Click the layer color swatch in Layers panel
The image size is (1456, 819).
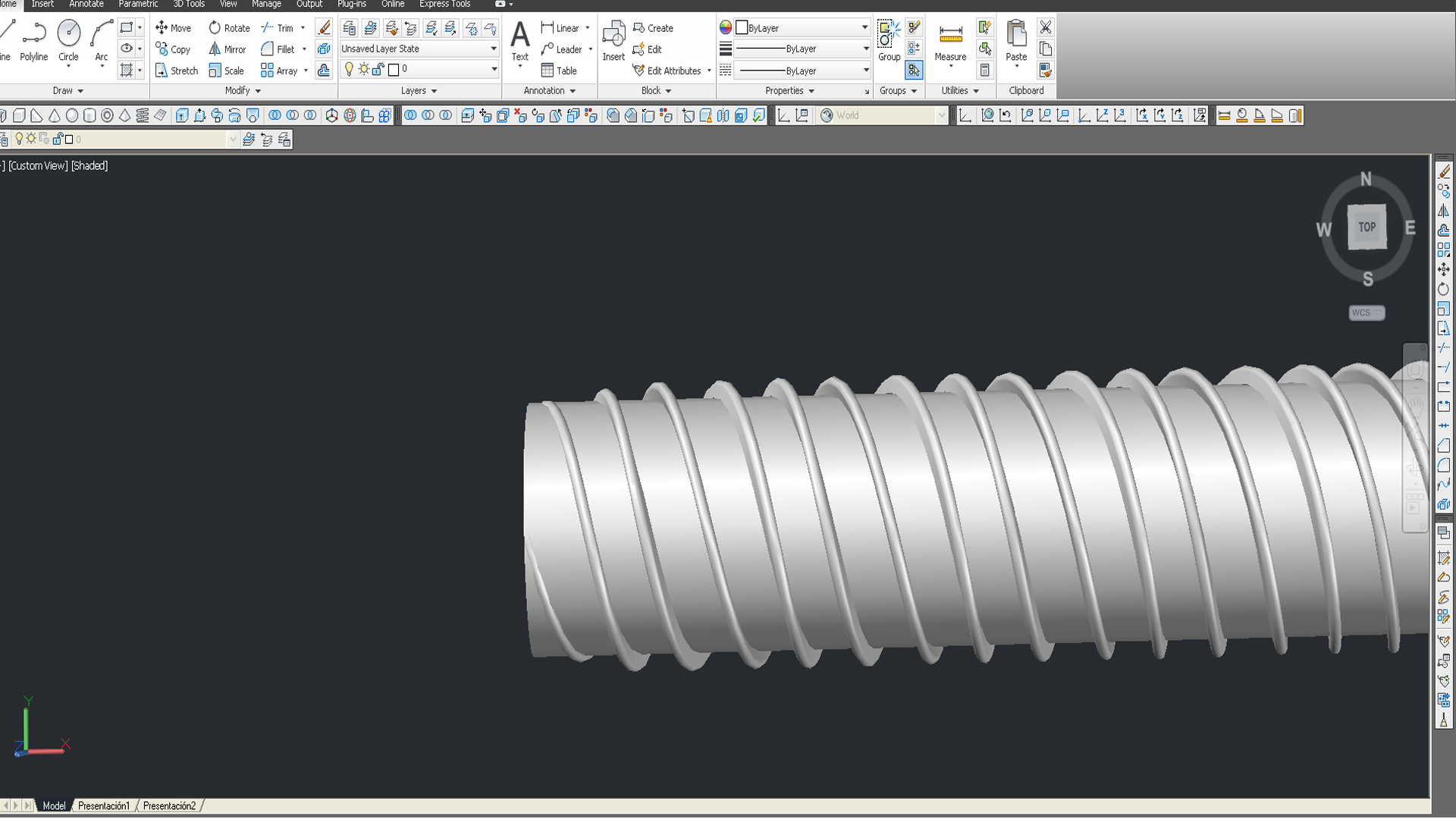pyautogui.click(x=394, y=70)
